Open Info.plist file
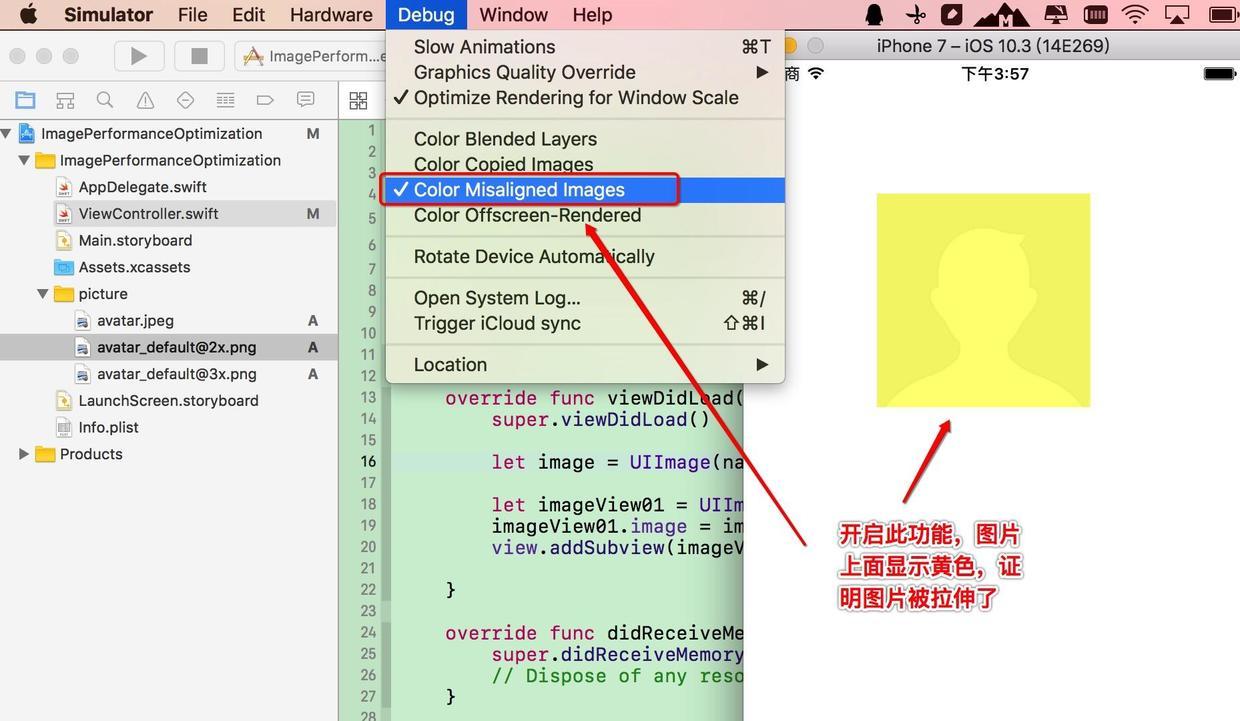Image resolution: width=1240 pixels, height=721 pixels. click(109, 427)
